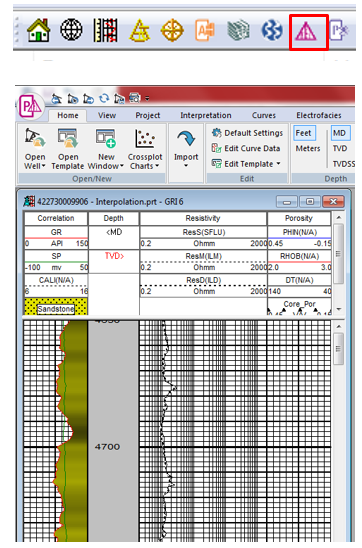Click Default Settings button
Screen dimensions: 362x548
(247, 133)
